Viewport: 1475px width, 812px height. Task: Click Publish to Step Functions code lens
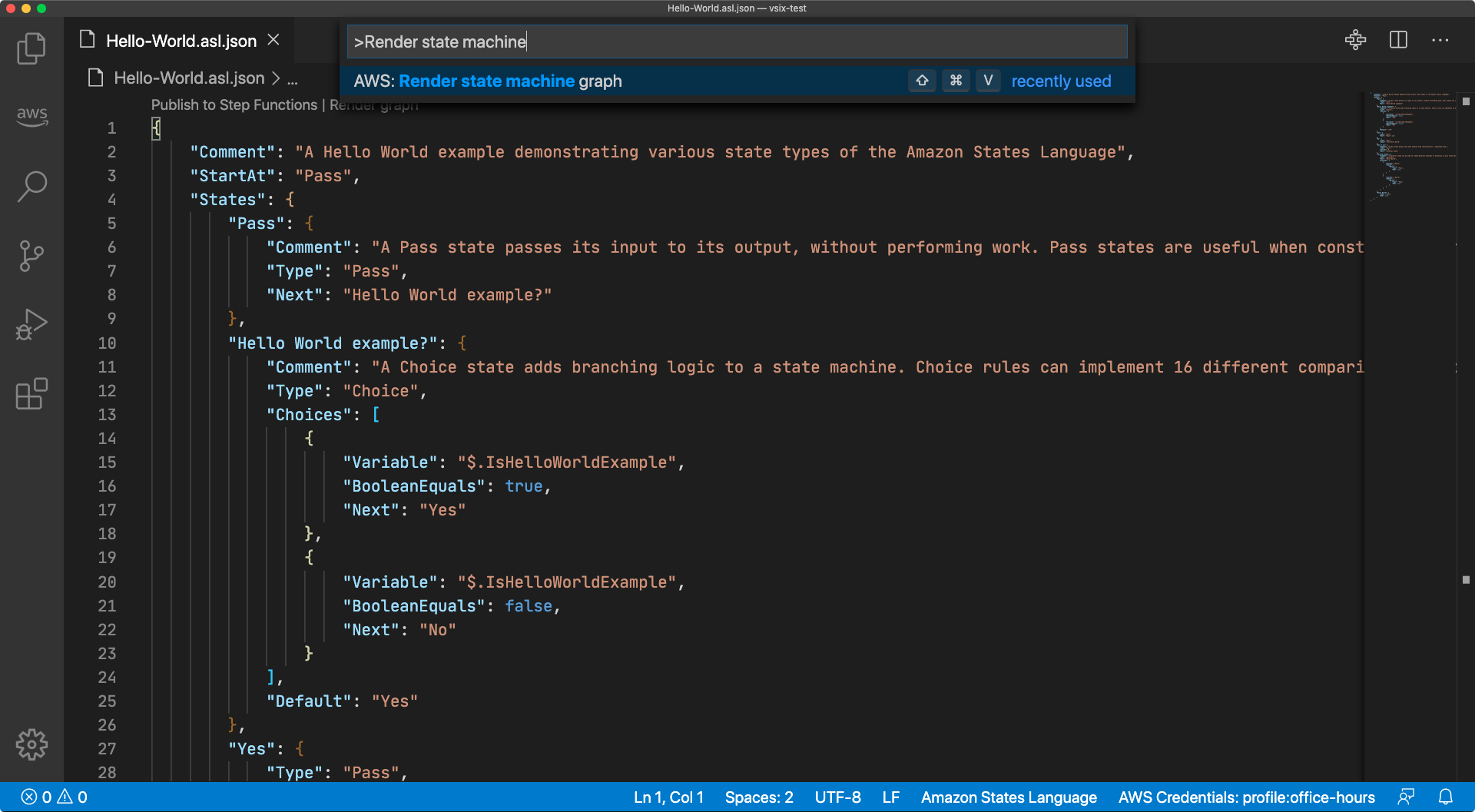click(x=234, y=105)
